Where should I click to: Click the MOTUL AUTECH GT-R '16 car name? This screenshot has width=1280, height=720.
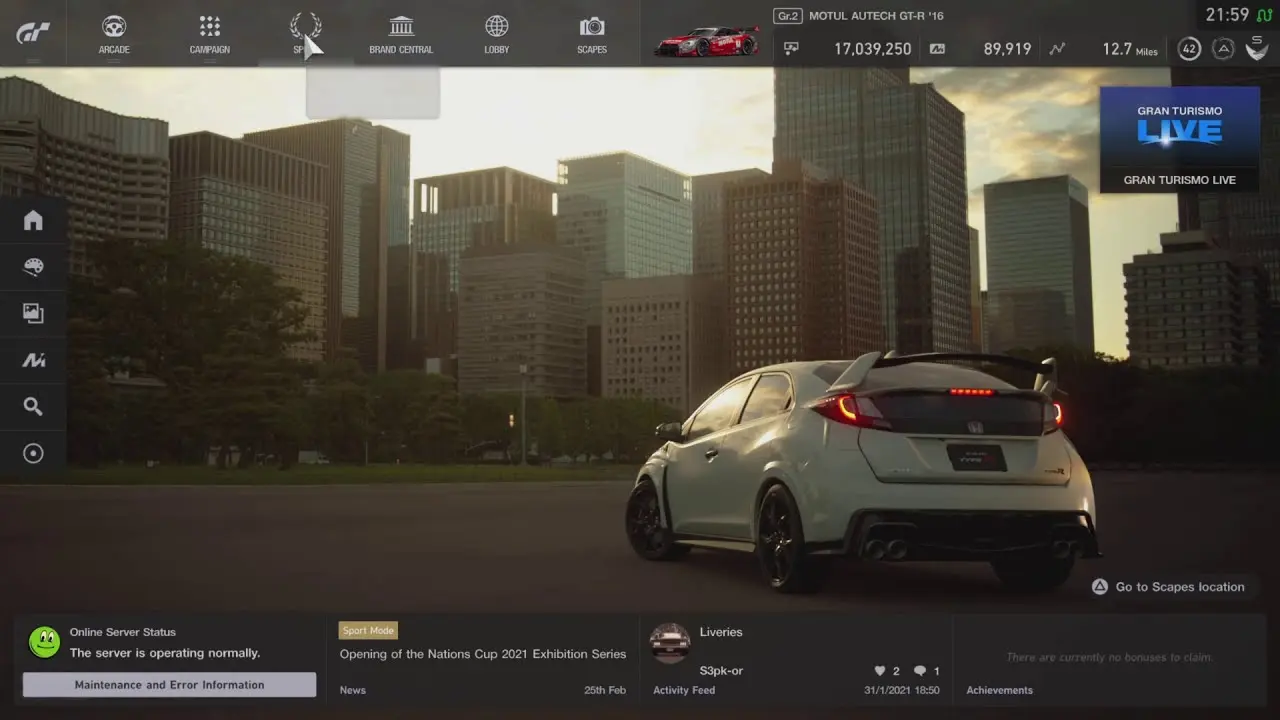tap(876, 16)
